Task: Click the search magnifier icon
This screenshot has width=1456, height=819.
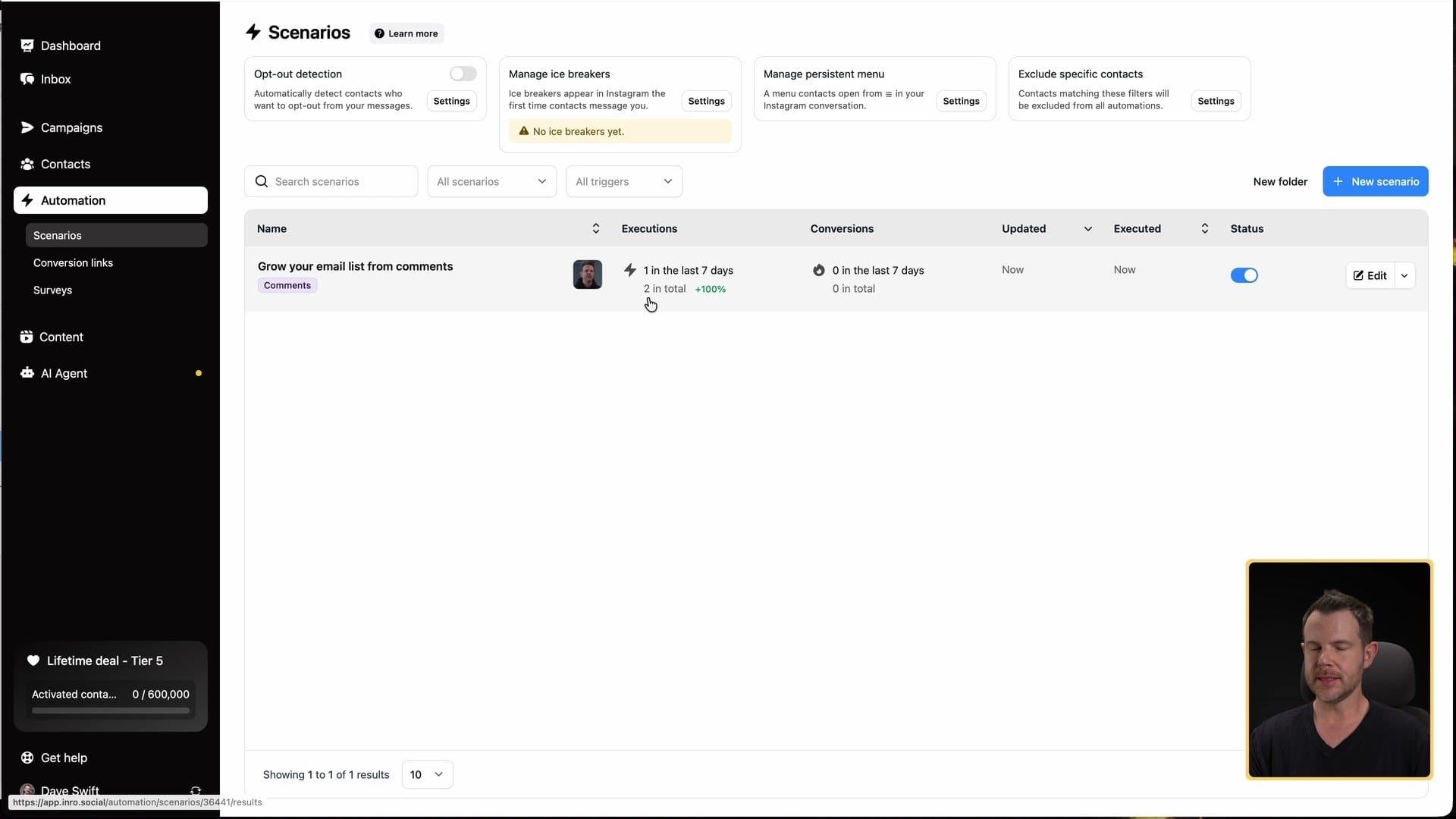Action: click(x=262, y=181)
